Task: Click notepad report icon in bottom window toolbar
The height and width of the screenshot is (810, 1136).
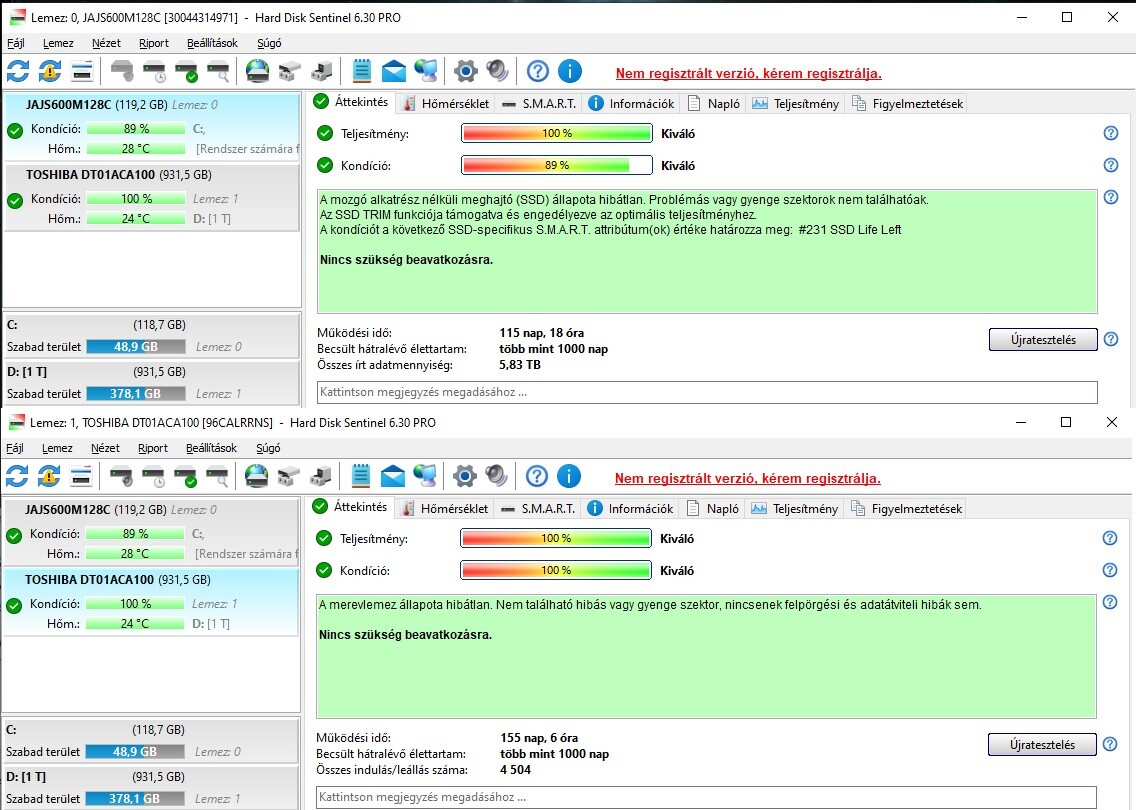Action: click(361, 476)
